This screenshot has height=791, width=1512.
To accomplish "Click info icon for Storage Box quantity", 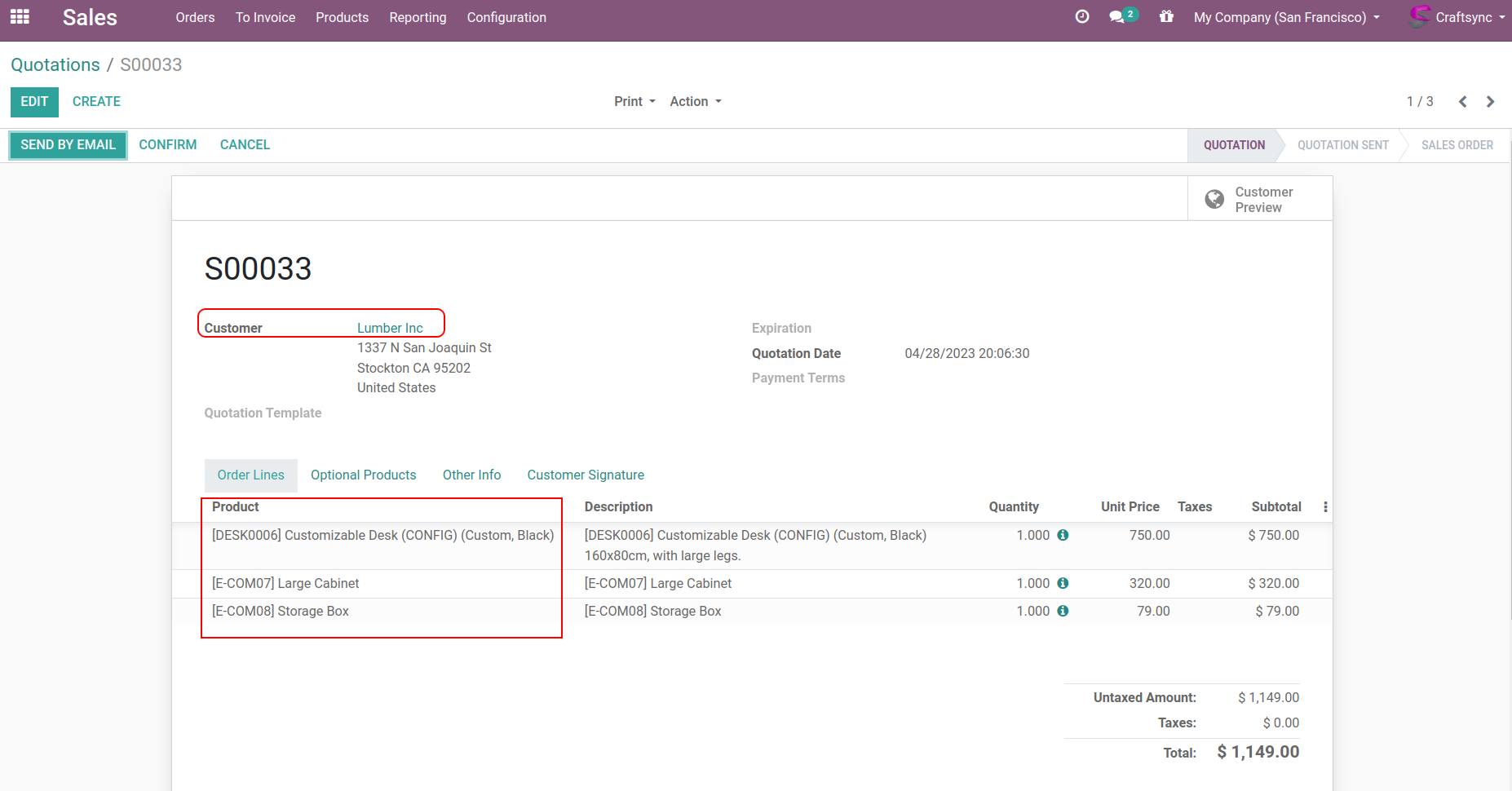I will click(1063, 612).
